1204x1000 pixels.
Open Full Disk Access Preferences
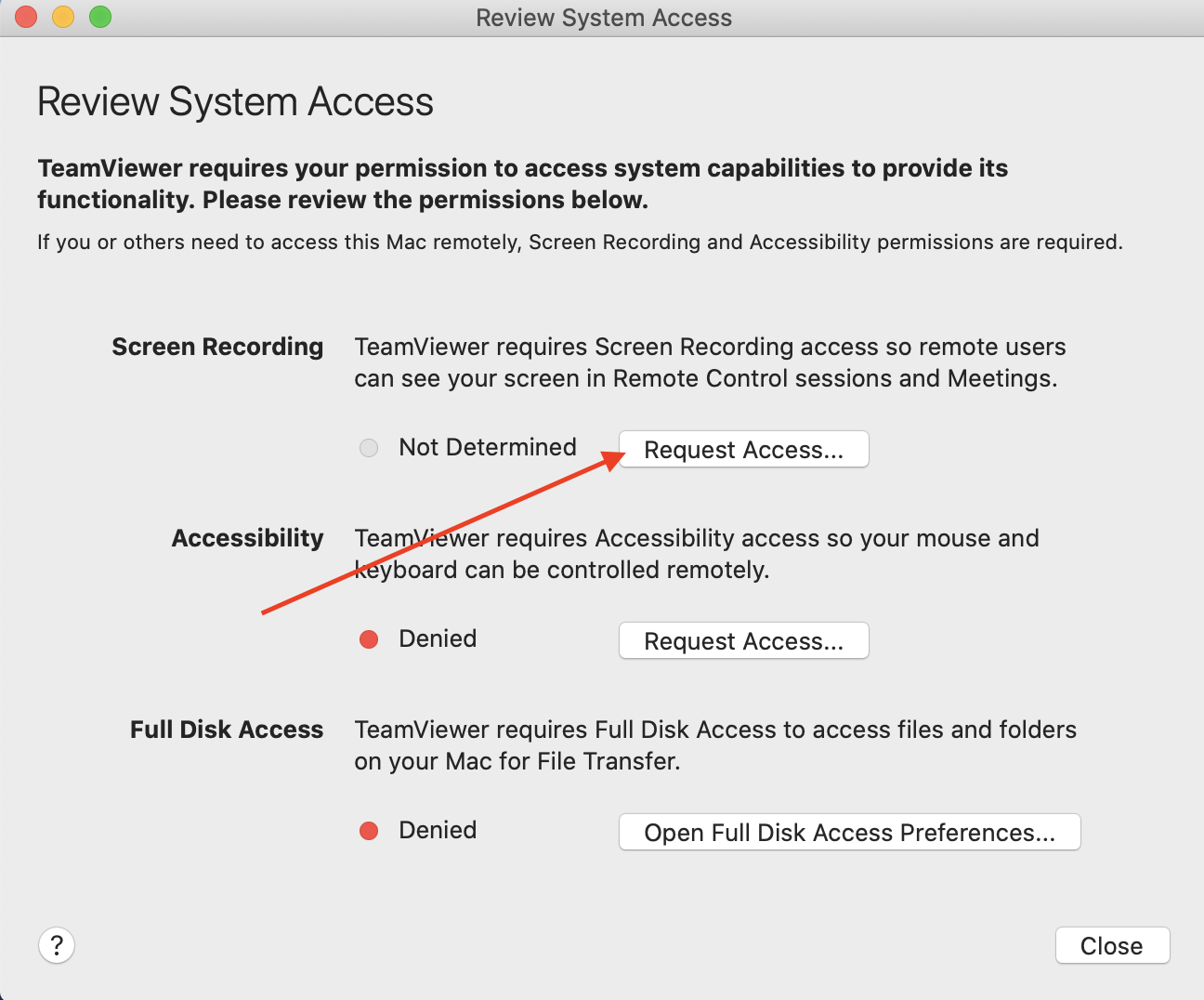[x=850, y=832]
